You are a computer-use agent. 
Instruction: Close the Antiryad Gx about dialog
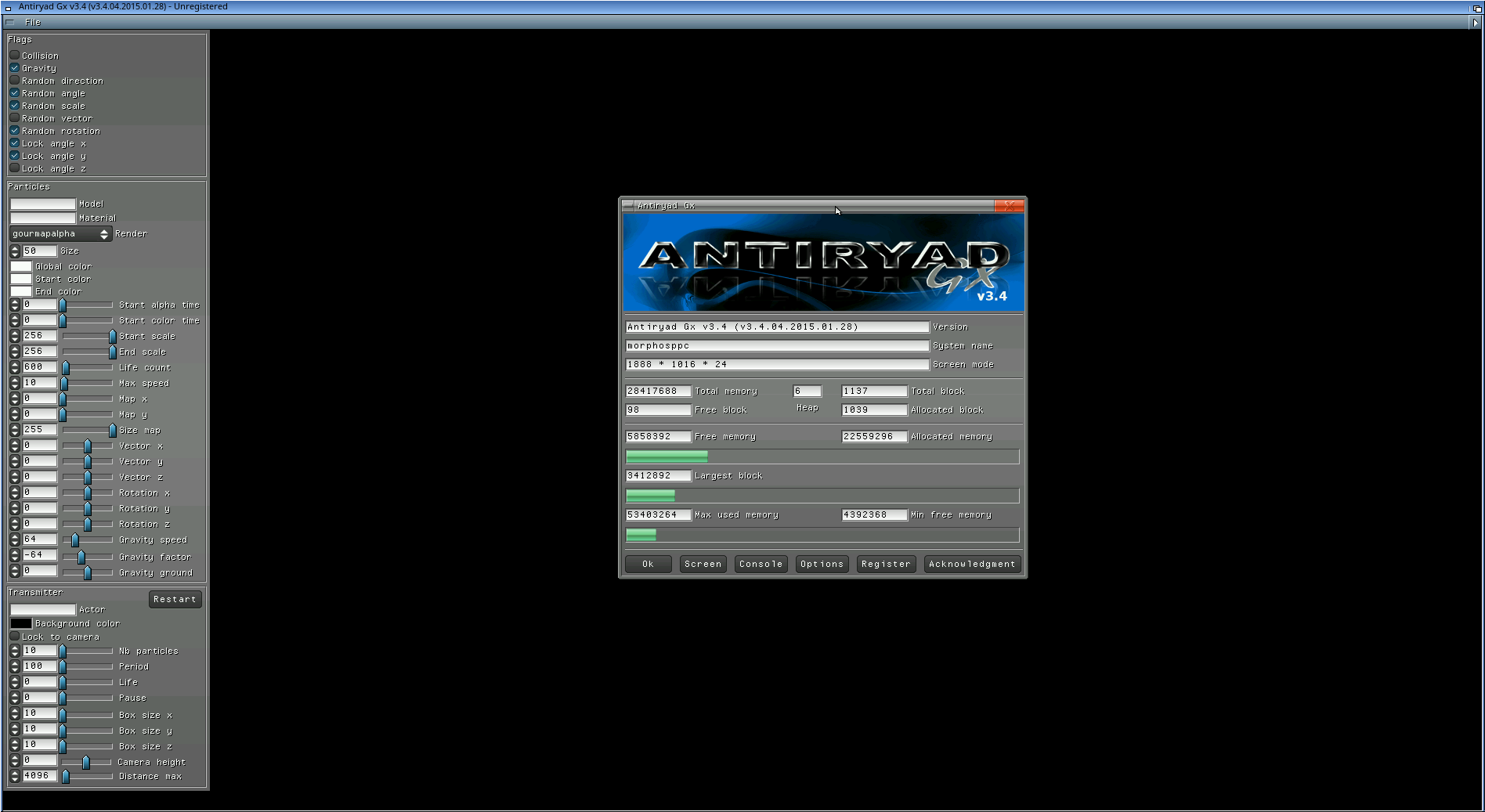click(x=1009, y=206)
